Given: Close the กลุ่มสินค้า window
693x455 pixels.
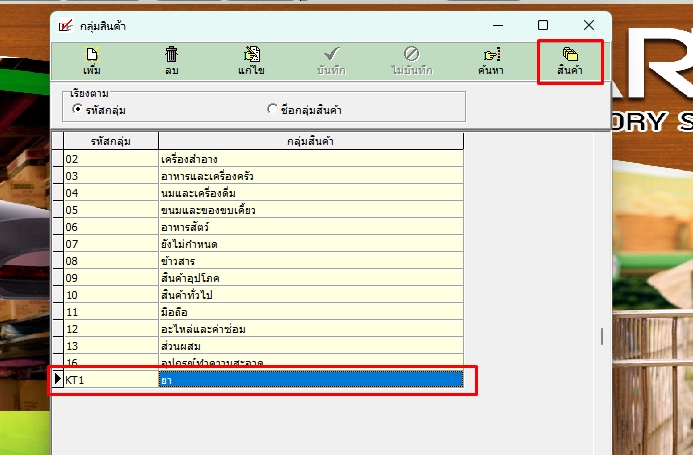Looking at the screenshot, I should tap(589, 25).
